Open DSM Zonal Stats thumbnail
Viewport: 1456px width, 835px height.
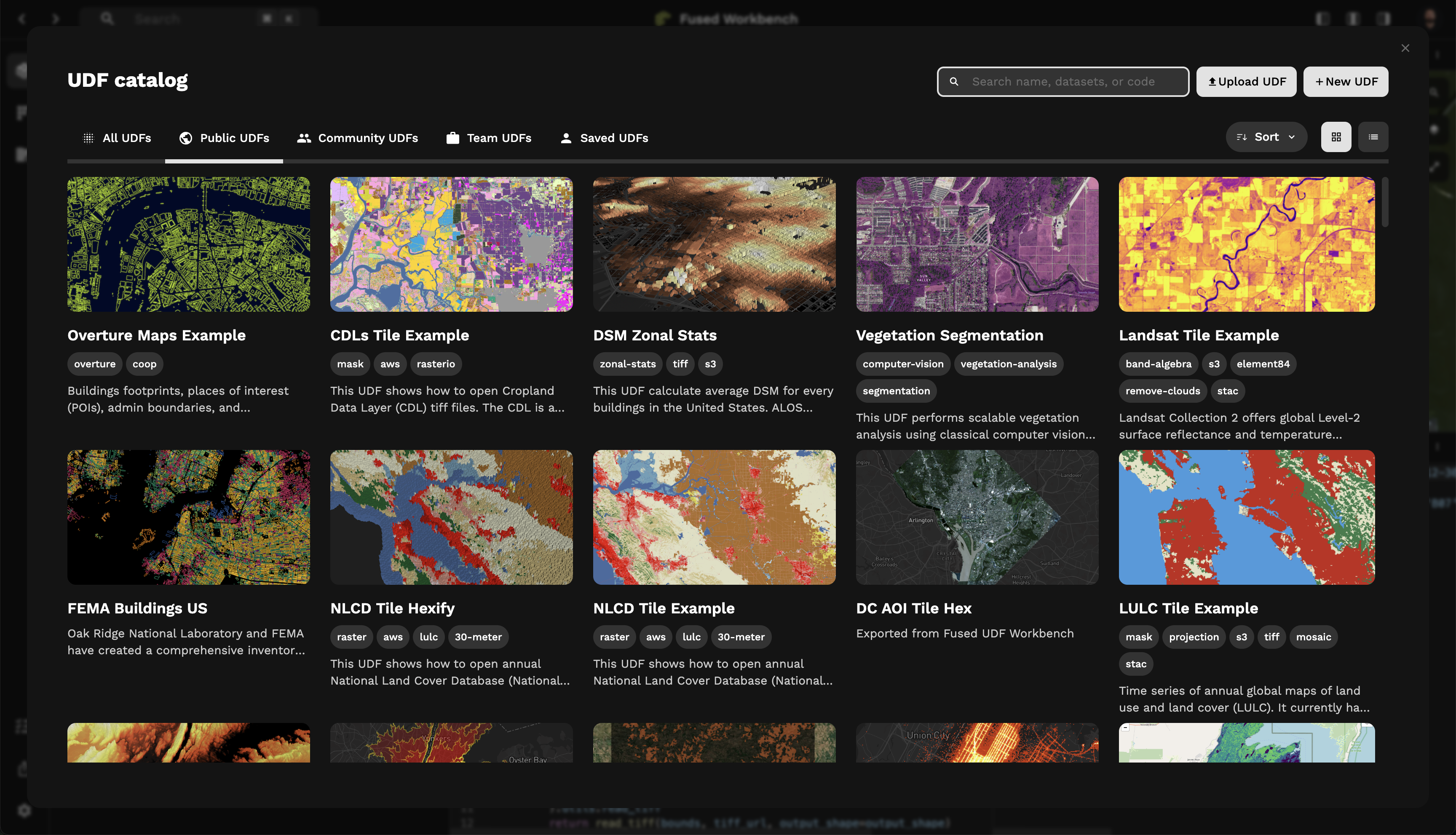[x=714, y=244]
